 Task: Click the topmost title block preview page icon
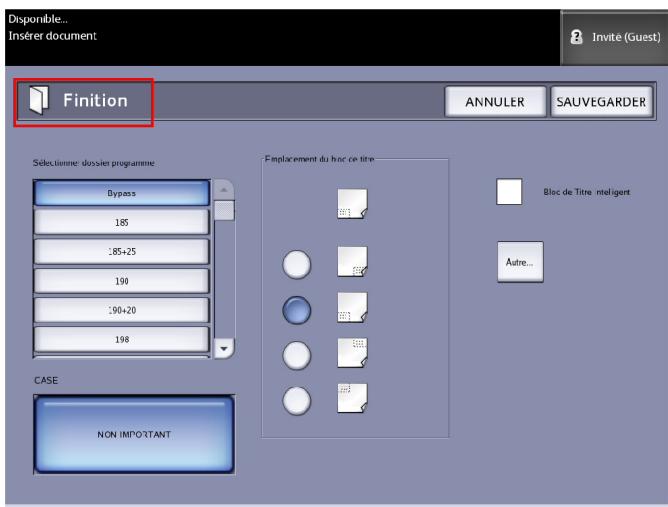point(352,205)
